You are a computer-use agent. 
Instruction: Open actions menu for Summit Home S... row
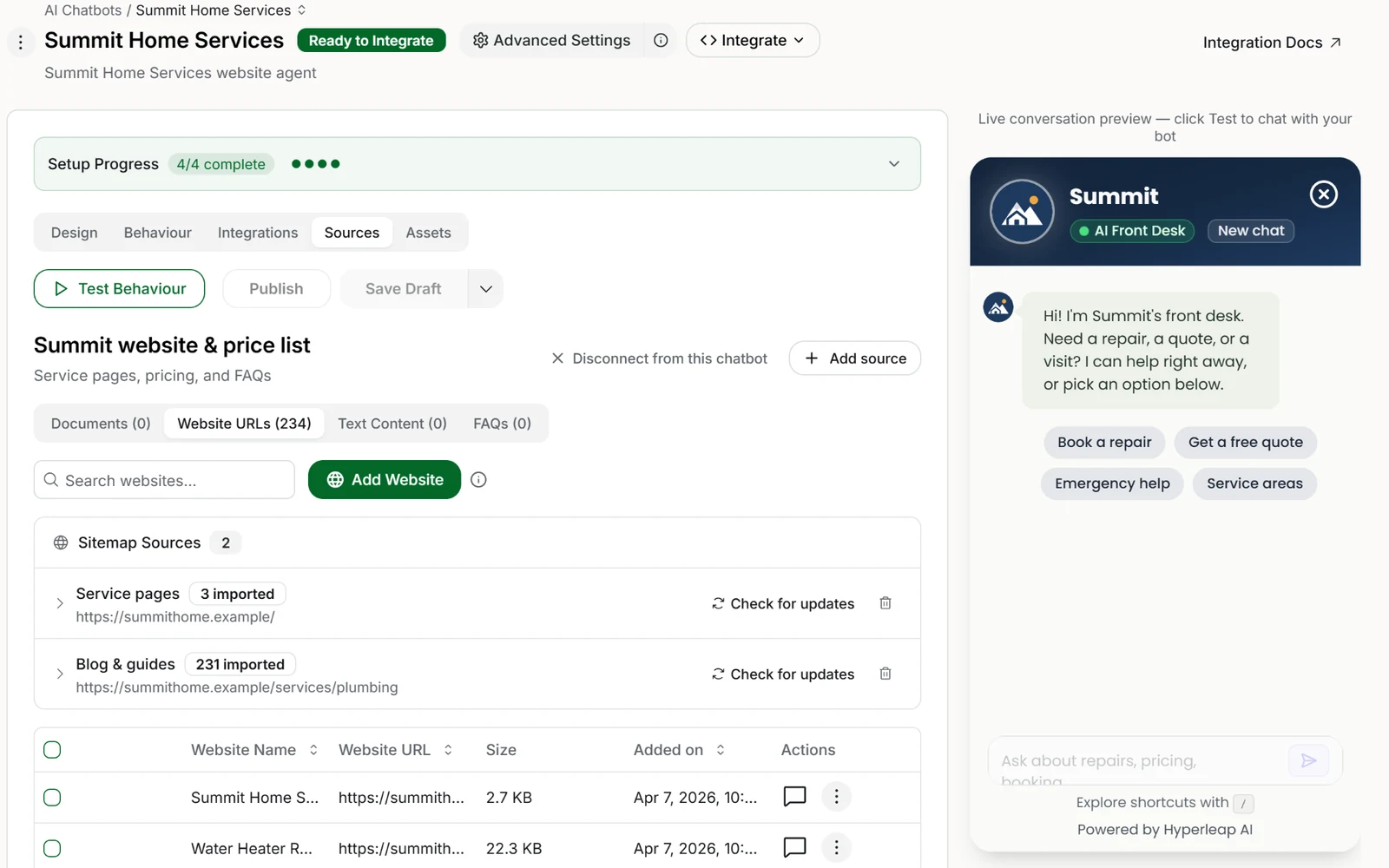[836, 796]
